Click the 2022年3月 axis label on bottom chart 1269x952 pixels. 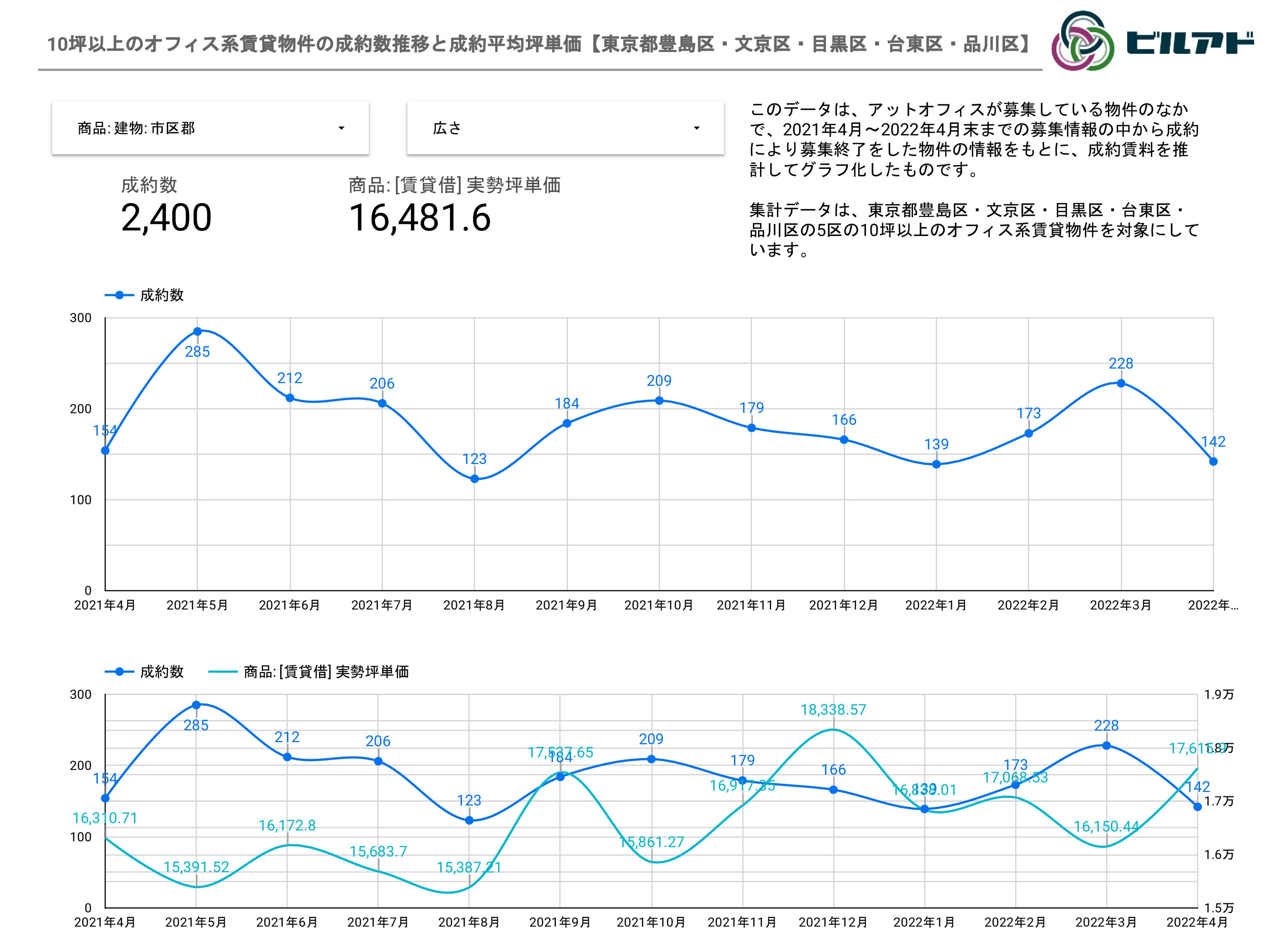1106,923
